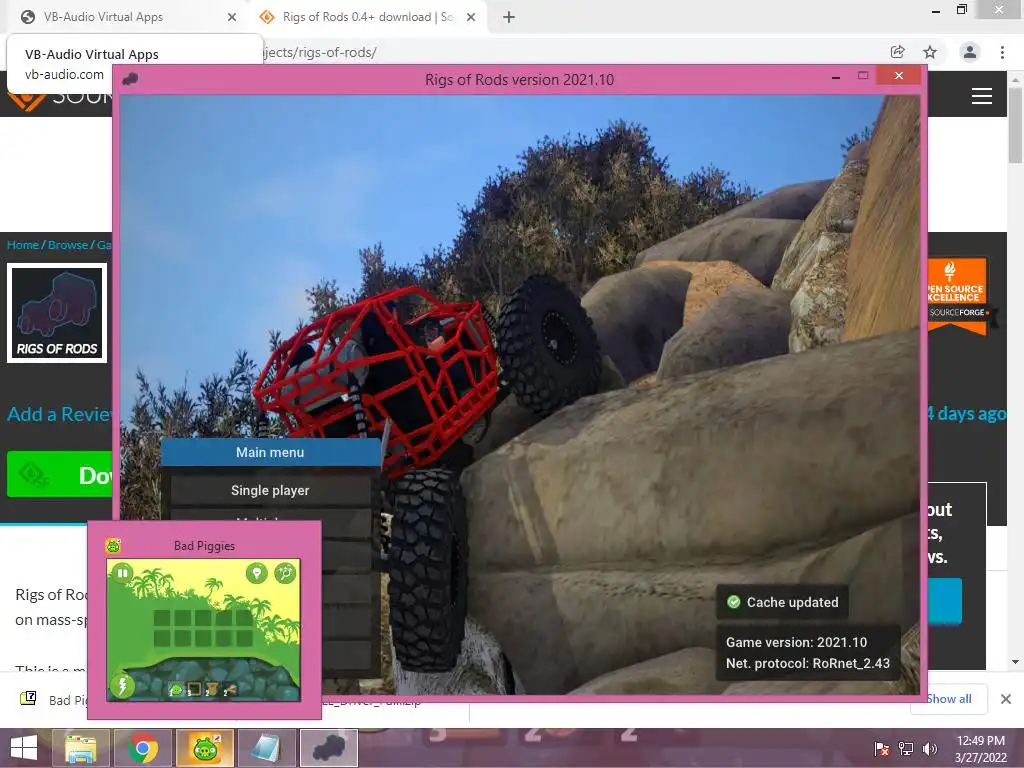Open the Chrome profile icon

point(970,52)
